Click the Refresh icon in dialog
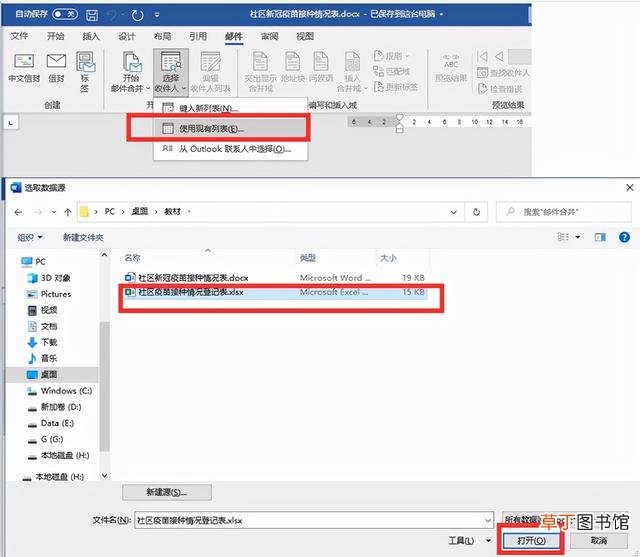 [476, 212]
